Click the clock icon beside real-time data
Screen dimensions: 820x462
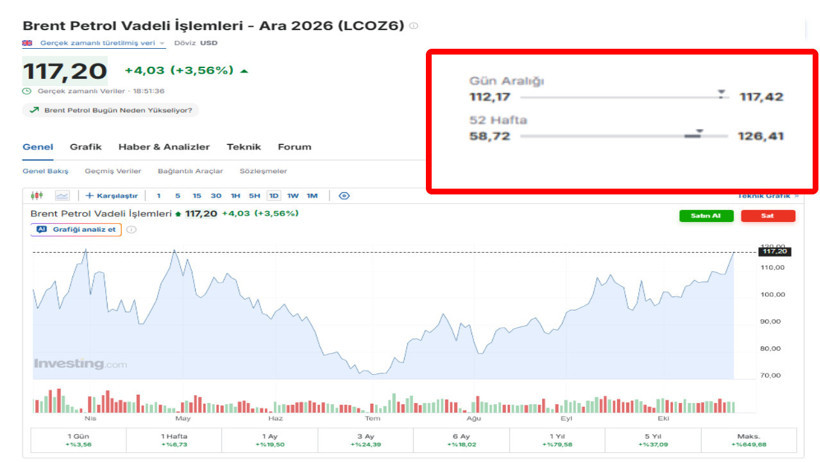coord(27,91)
